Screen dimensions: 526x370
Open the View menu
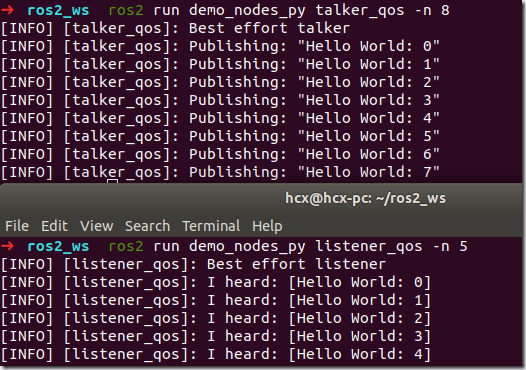click(97, 226)
